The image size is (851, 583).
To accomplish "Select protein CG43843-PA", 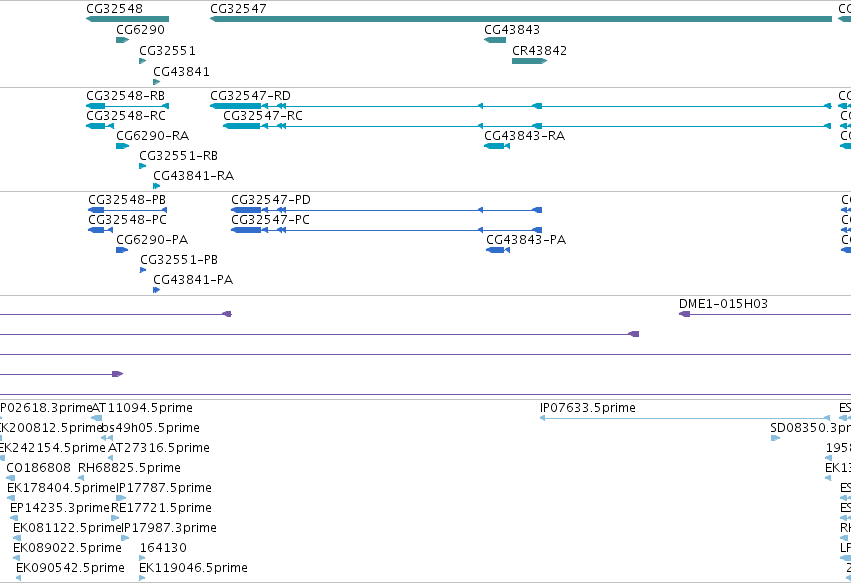I will (x=526, y=240).
